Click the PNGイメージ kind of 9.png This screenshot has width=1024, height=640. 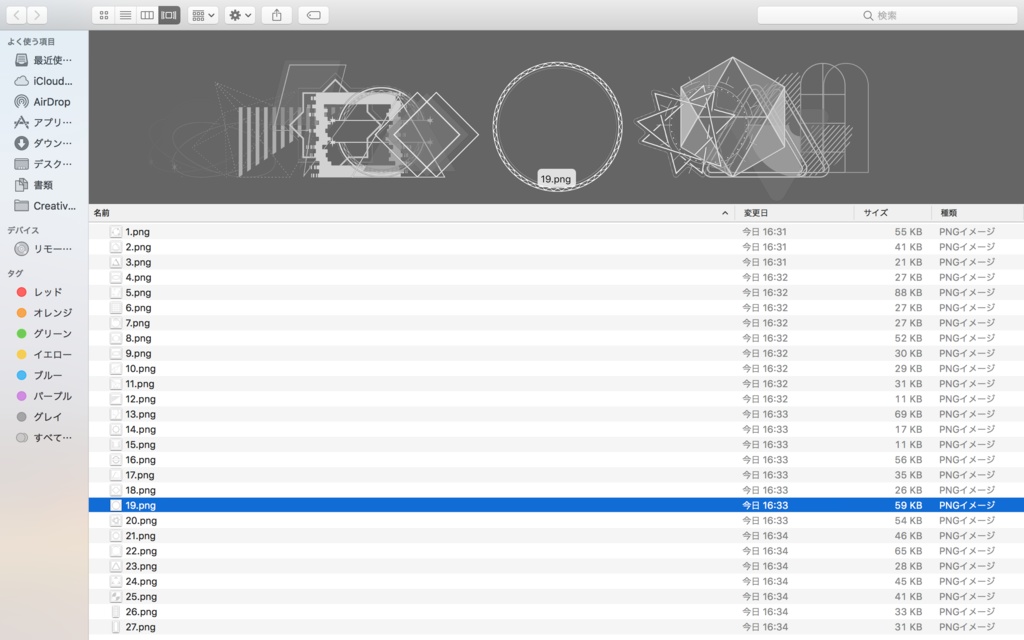pos(967,353)
